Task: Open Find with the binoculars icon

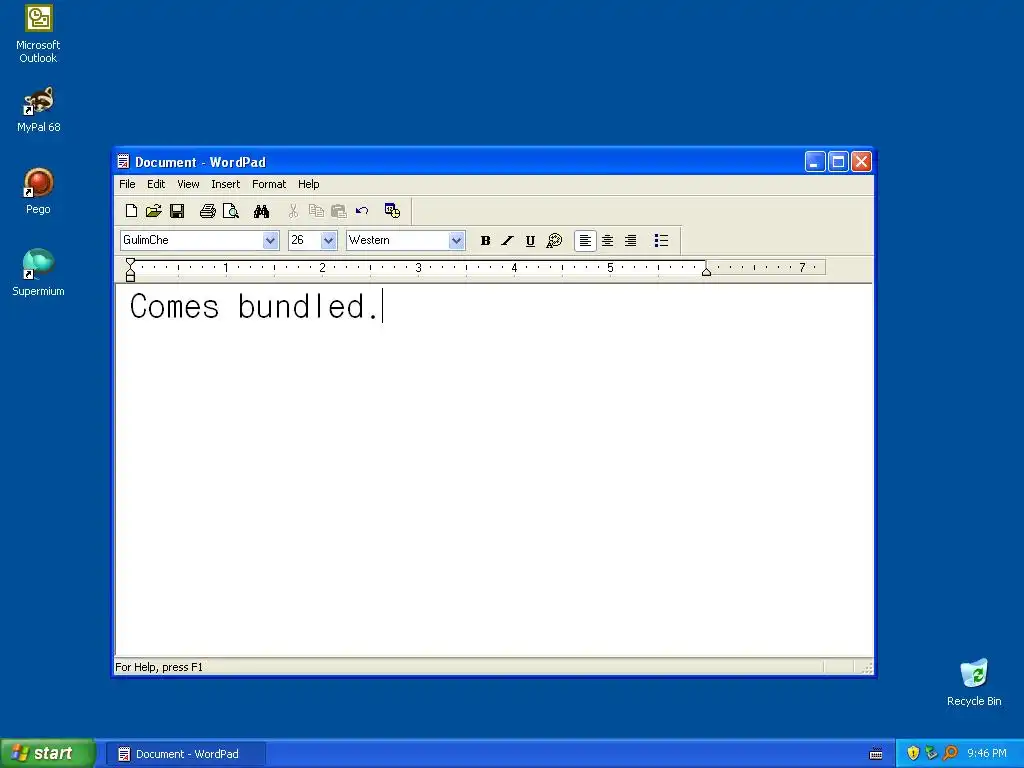Action: tap(261, 211)
